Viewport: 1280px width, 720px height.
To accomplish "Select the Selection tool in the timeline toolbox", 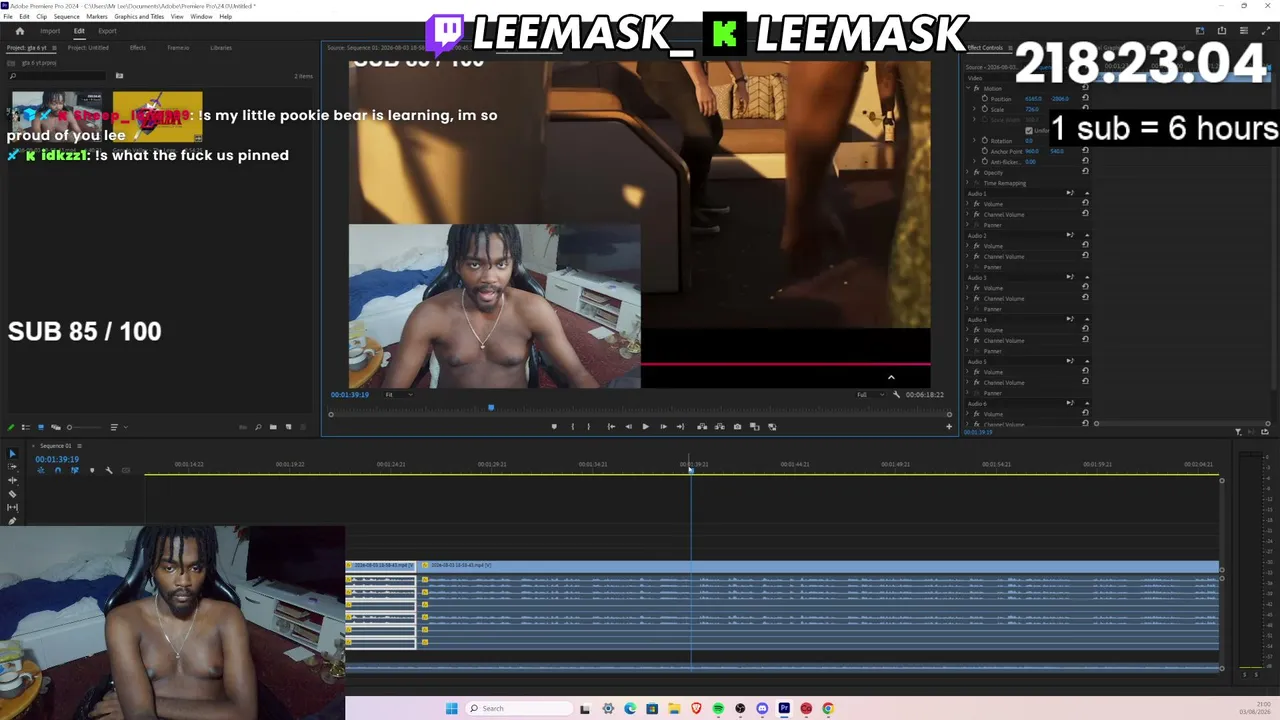I will point(12,454).
